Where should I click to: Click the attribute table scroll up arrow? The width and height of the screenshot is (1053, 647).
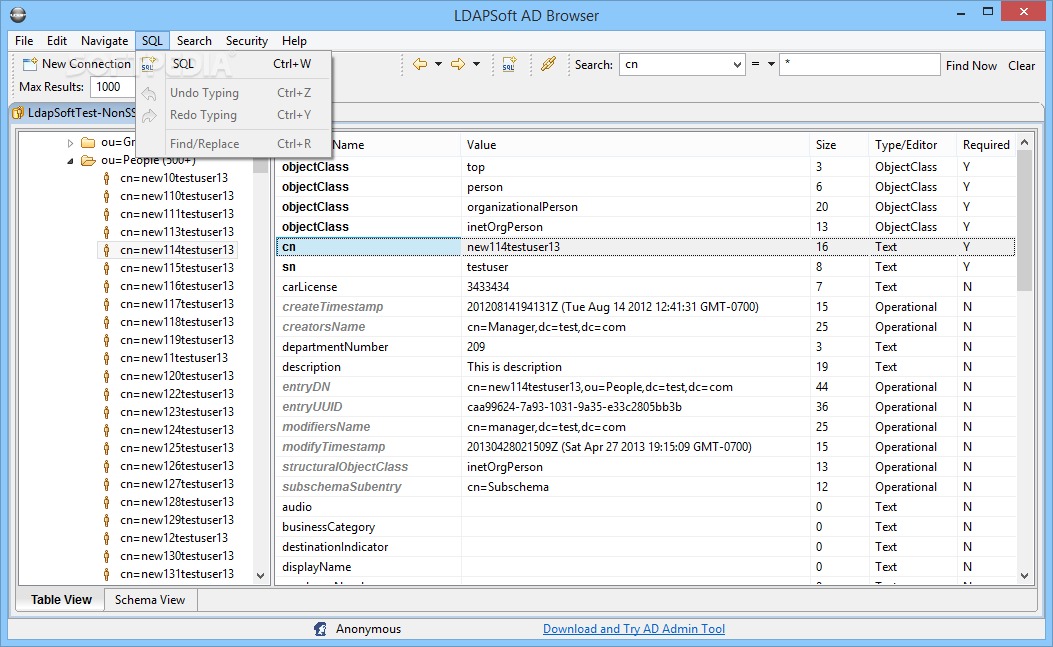point(1024,142)
